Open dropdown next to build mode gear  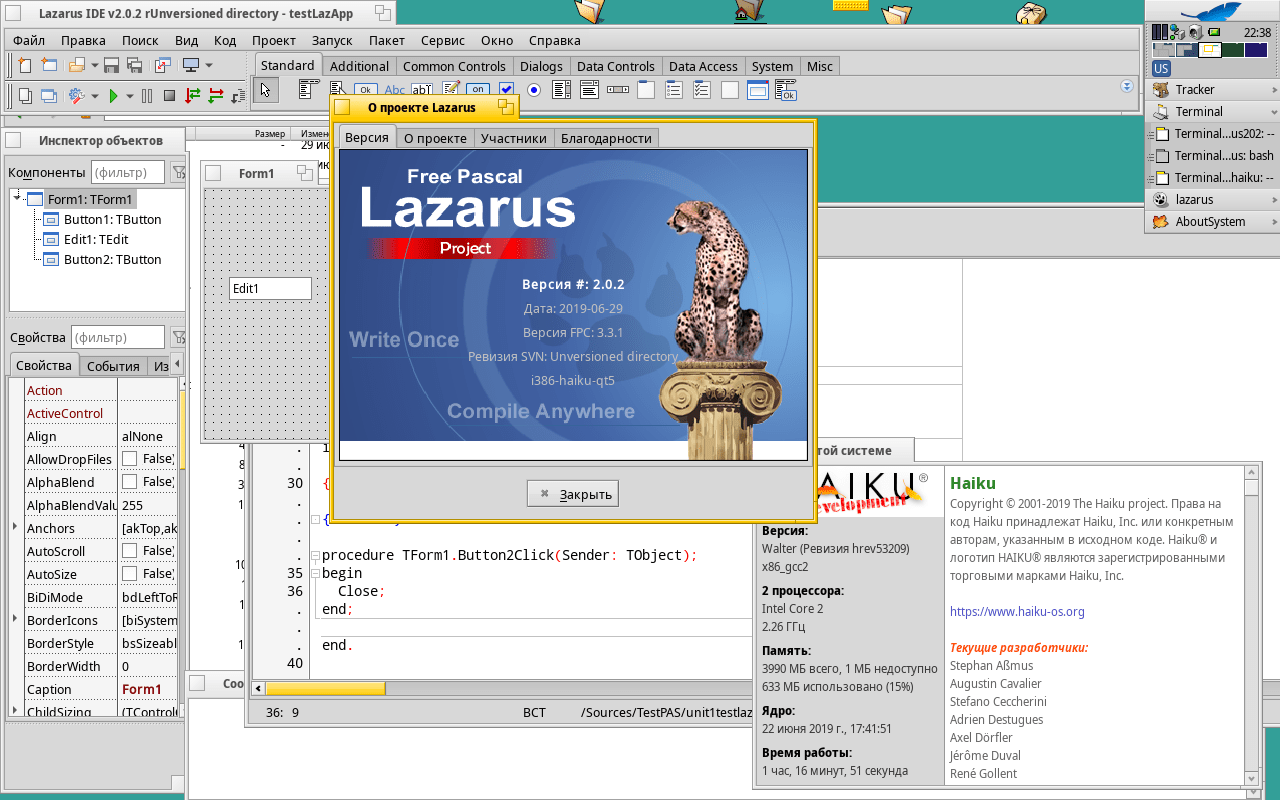coord(95,96)
